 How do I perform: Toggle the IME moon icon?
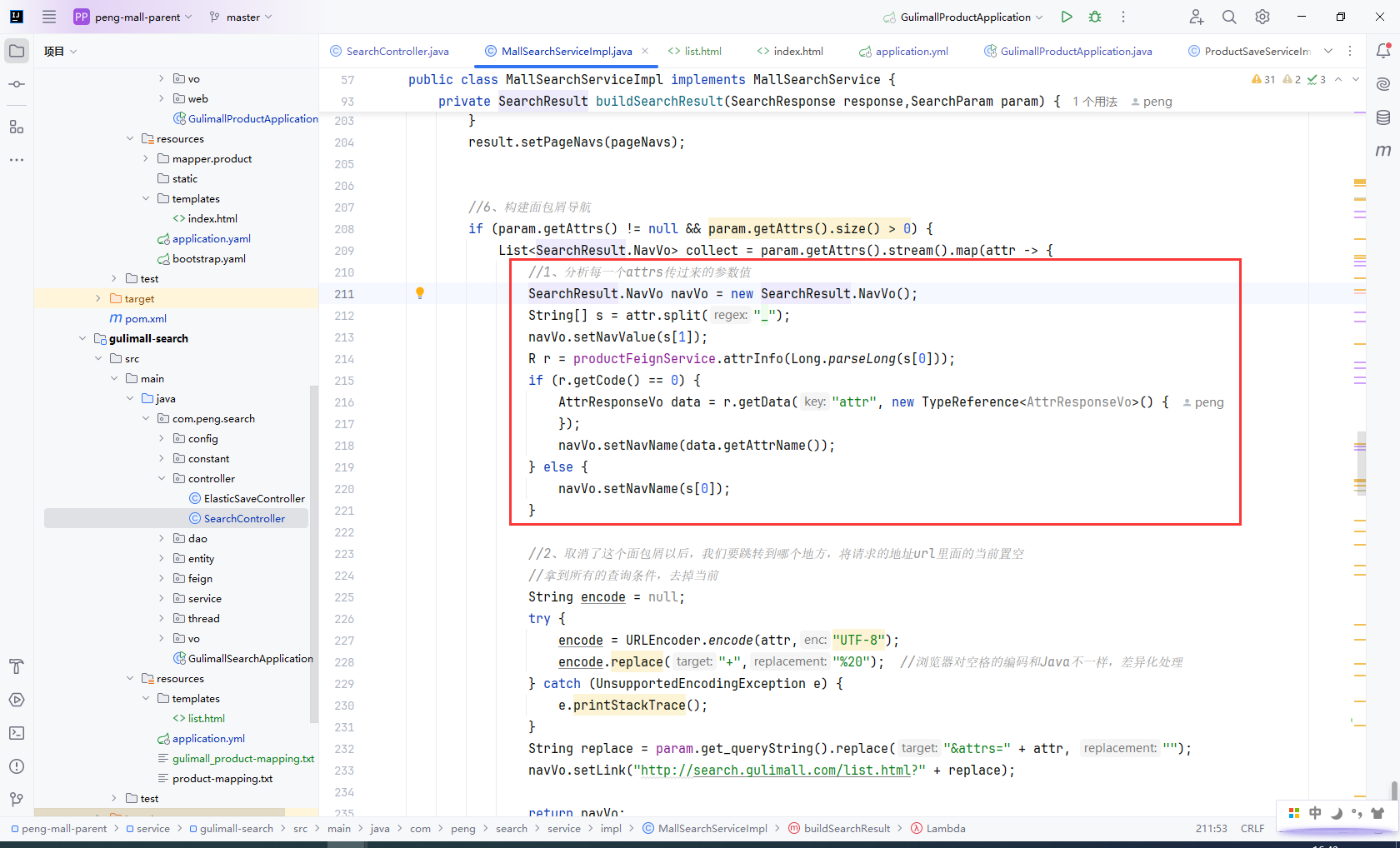pos(1336,813)
